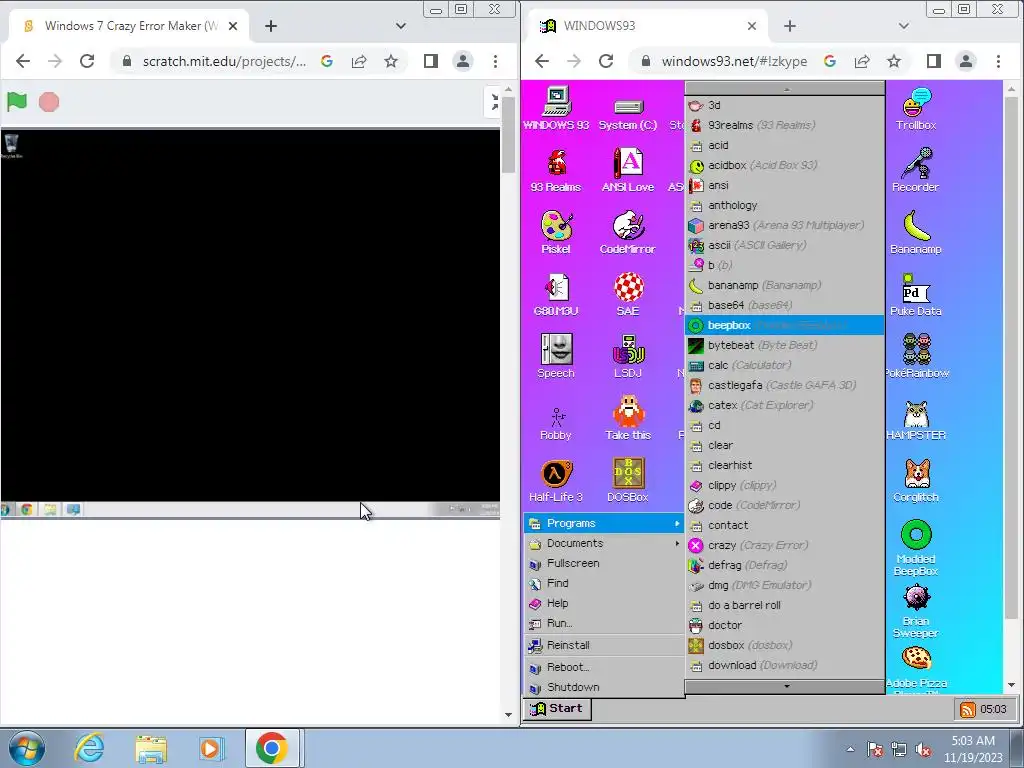This screenshot has width=1024, height=768.
Task: Select Fullscreen in the Start menu
Action: pos(604,563)
